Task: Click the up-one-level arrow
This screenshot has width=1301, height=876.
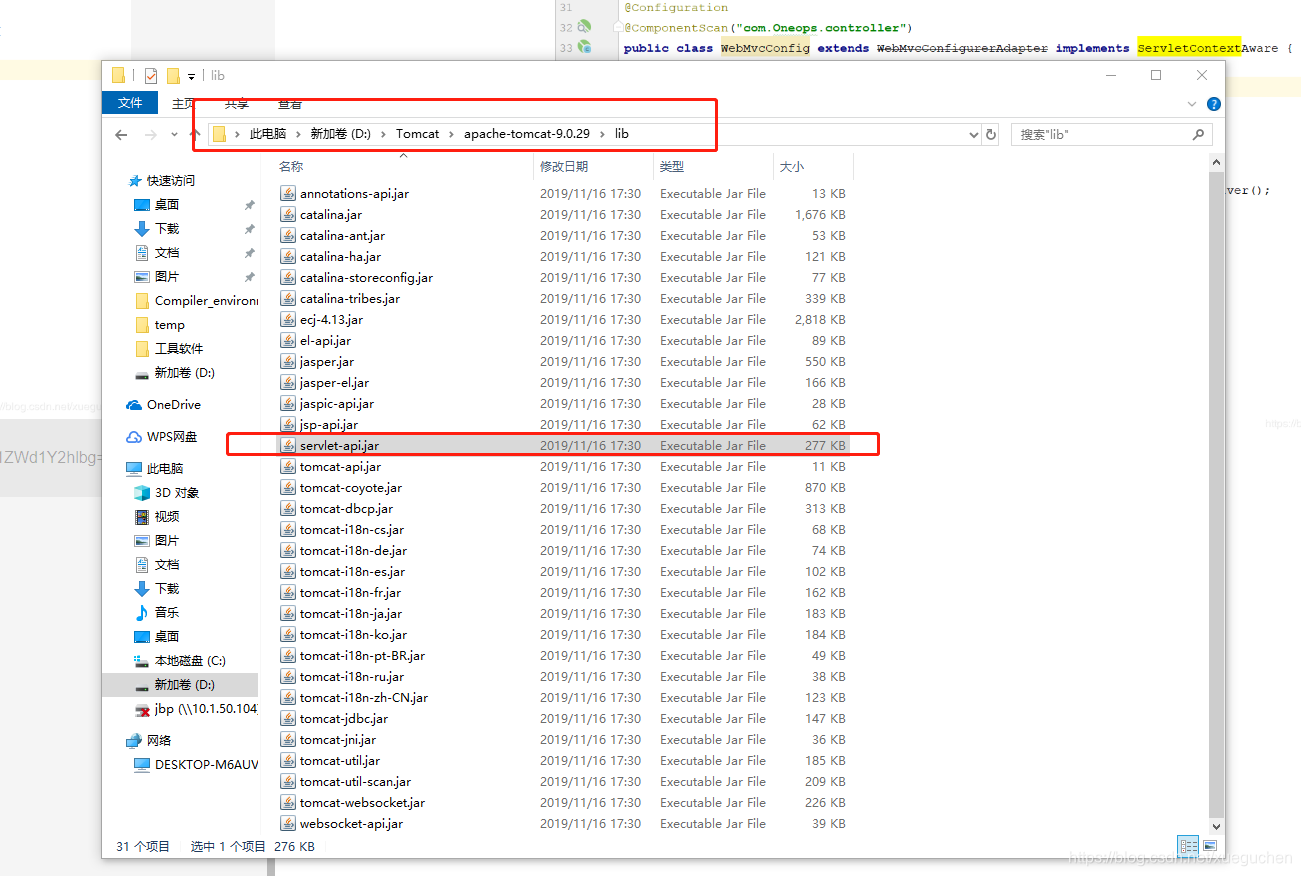Action: click(x=194, y=134)
